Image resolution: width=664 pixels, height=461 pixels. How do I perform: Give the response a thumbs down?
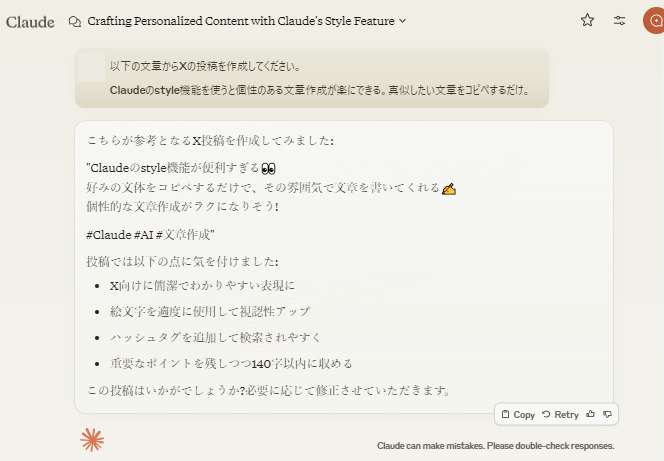point(607,414)
